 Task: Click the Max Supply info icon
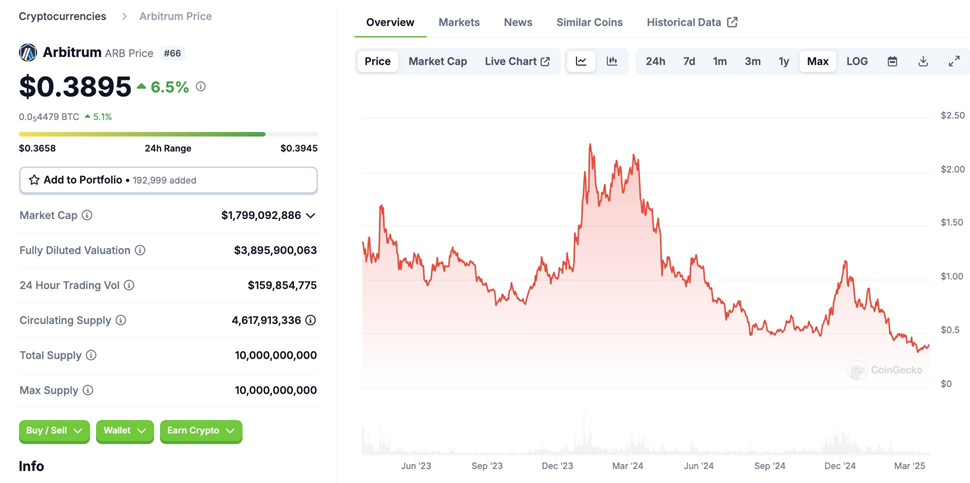pos(88,390)
